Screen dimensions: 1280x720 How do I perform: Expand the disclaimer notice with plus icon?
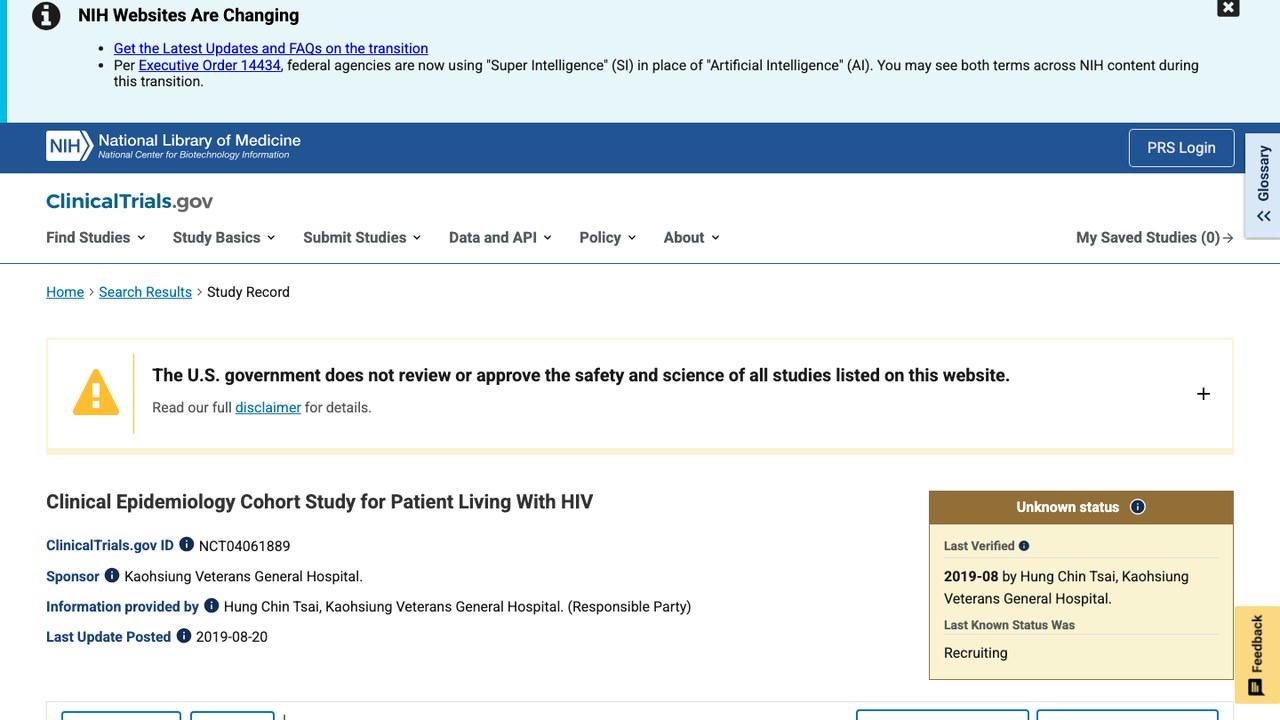pyautogui.click(x=1203, y=394)
